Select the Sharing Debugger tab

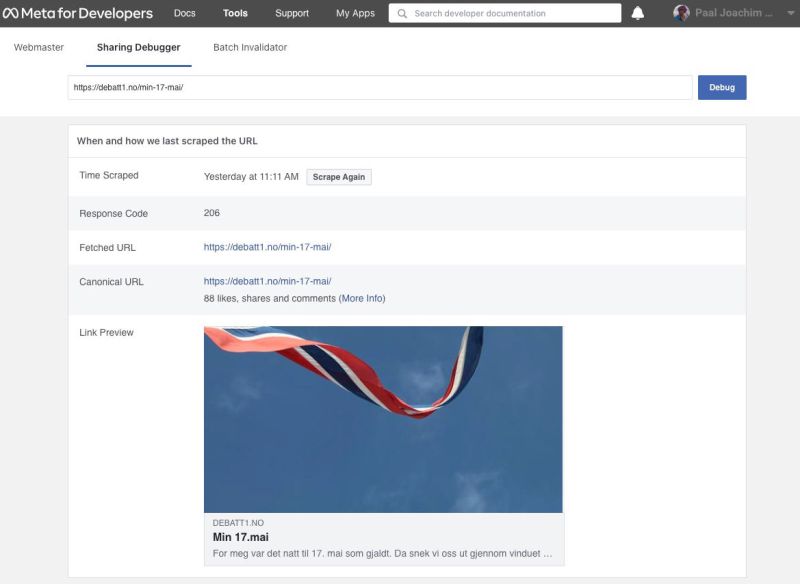click(x=139, y=47)
